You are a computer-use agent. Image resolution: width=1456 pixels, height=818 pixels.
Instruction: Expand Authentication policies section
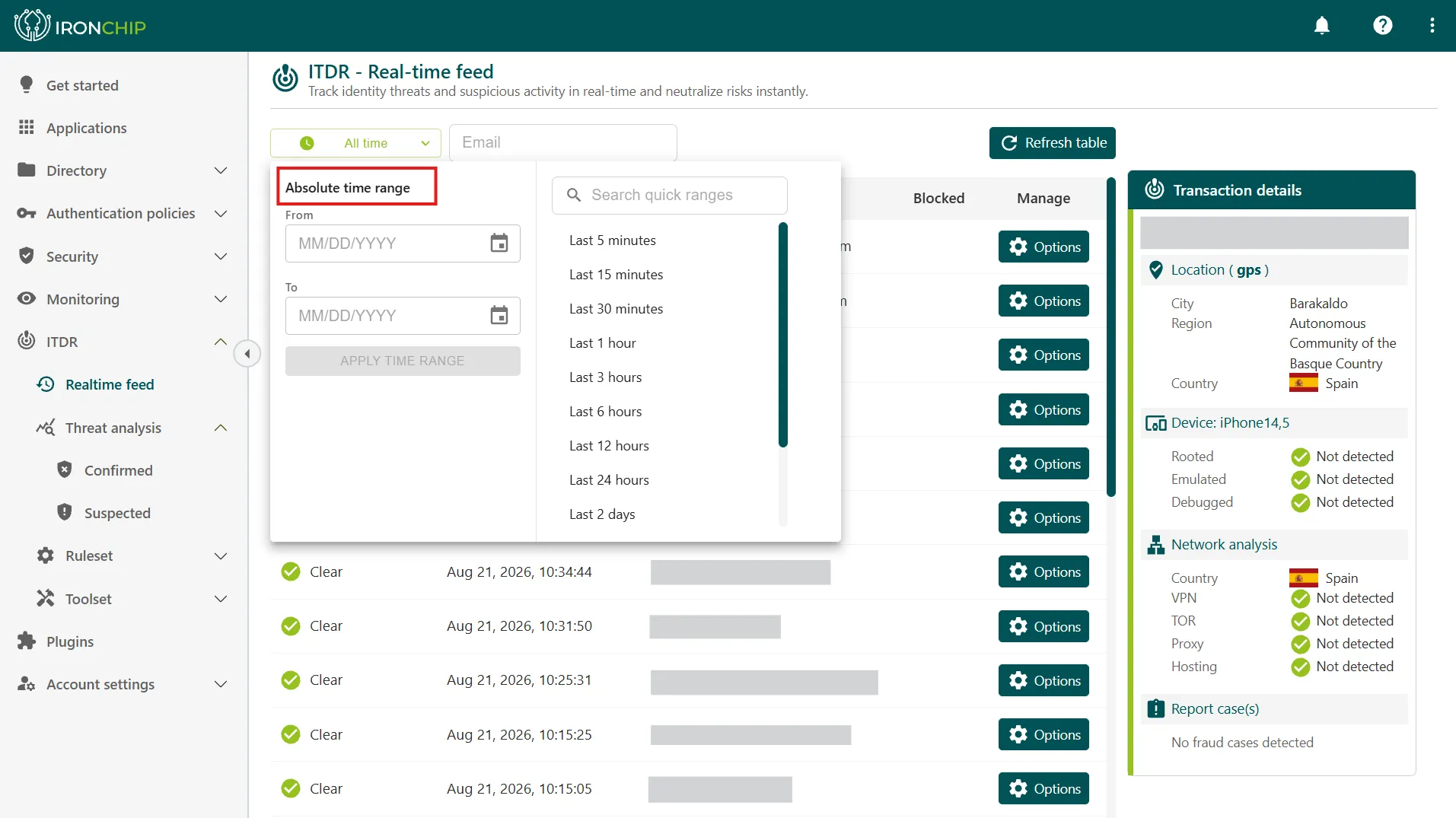pyautogui.click(x=221, y=213)
